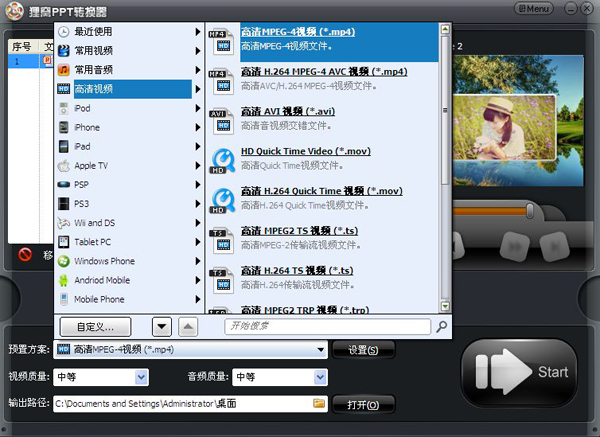600x437 pixels.
Task: Expand the Tablet PC submenu arrow
Action: coord(197,242)
